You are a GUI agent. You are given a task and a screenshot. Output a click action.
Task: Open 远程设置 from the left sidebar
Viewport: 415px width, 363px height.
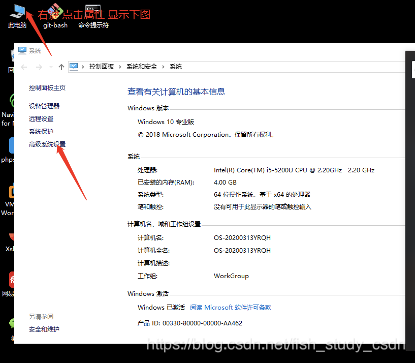pos(41,119)
